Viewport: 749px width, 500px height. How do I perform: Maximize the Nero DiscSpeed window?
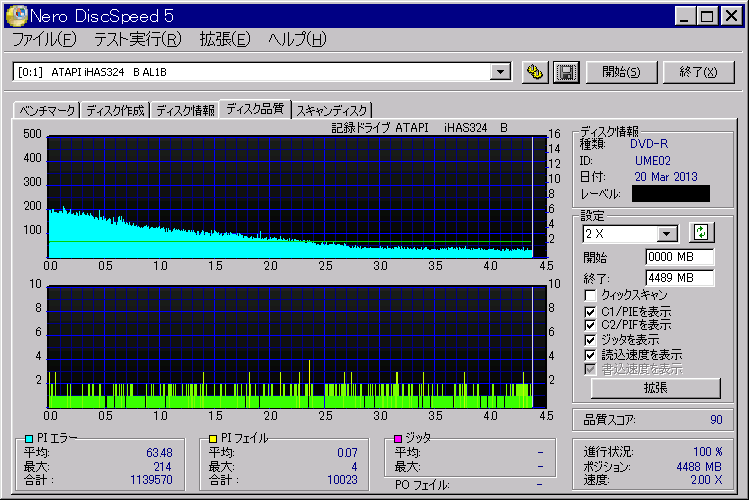pyautogui.click(x=707, y=16)
